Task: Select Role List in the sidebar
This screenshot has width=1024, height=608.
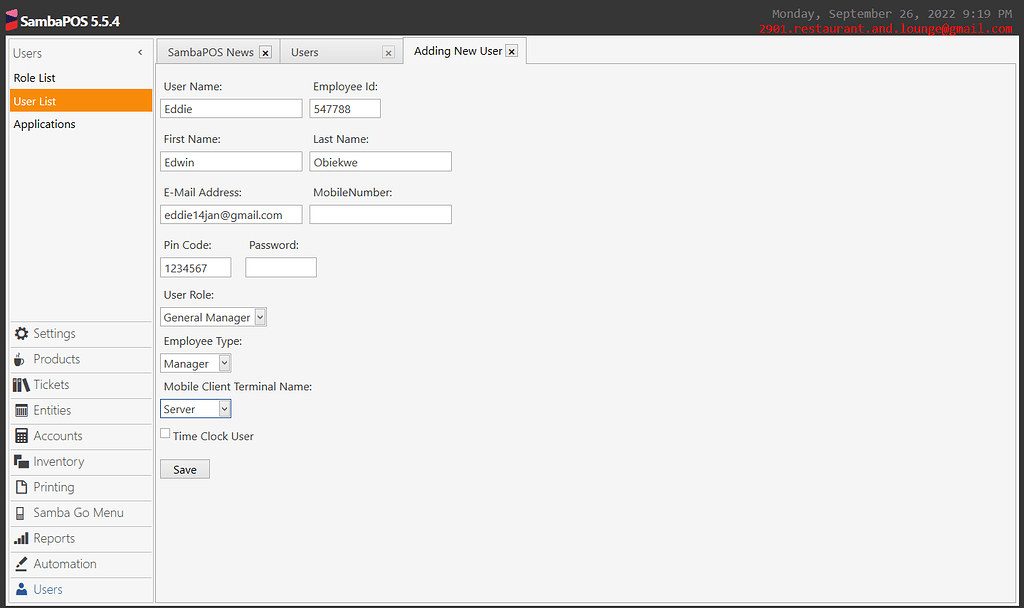Action: tap(34, 77)
